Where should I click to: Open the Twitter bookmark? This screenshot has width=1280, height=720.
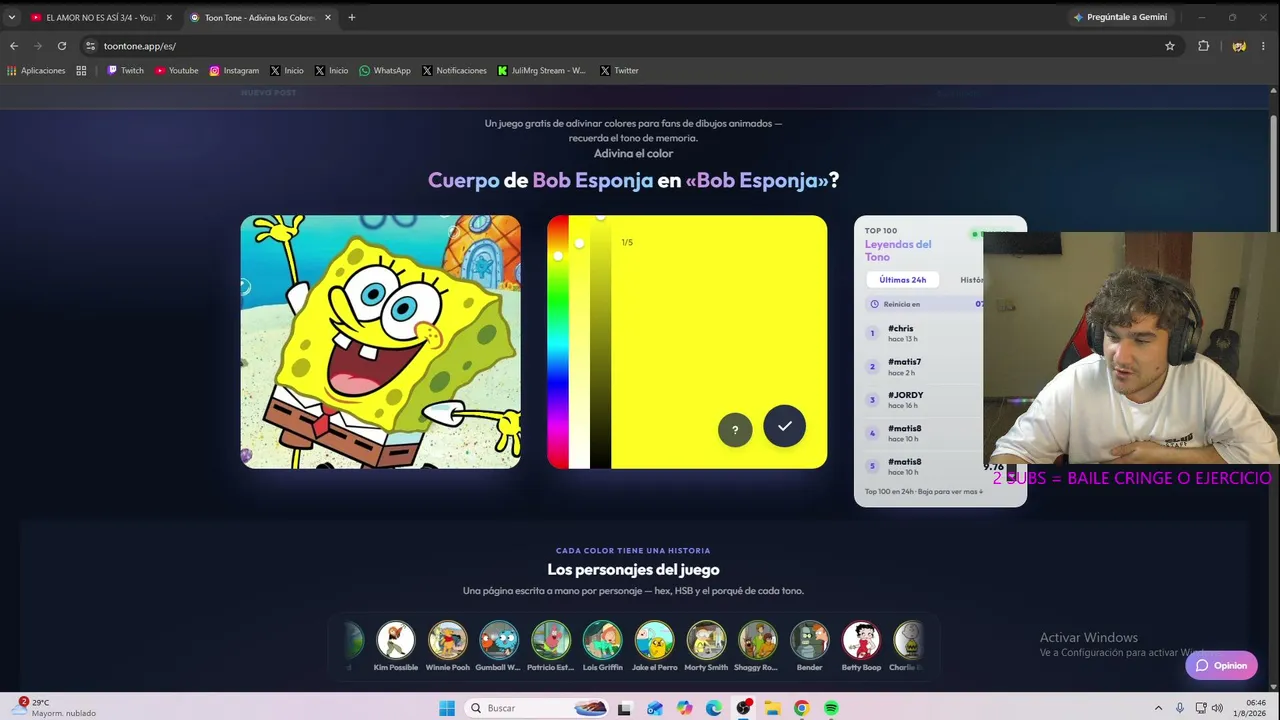click(x=619, y=71)
